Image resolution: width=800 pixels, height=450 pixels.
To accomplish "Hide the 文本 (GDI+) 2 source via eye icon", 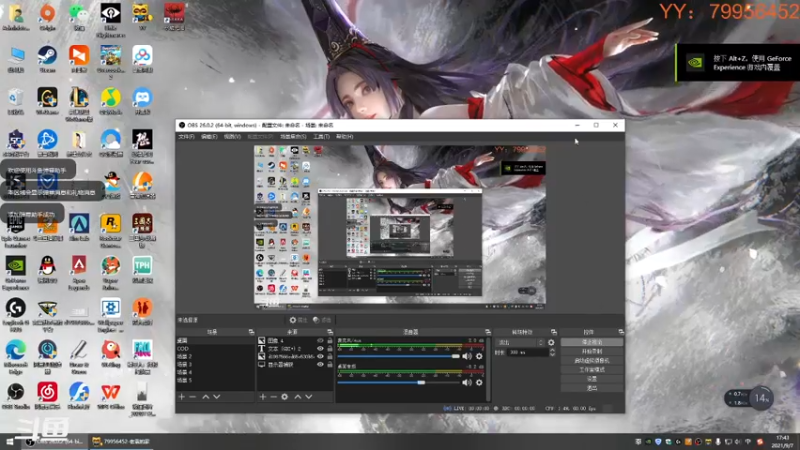I will [x=320, y=348].
